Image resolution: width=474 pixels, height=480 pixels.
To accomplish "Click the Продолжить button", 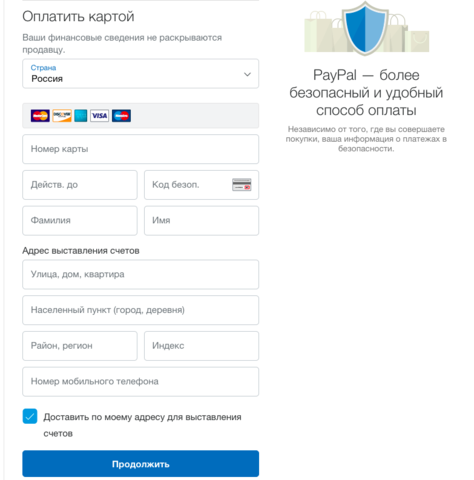I will coord(140,464).
